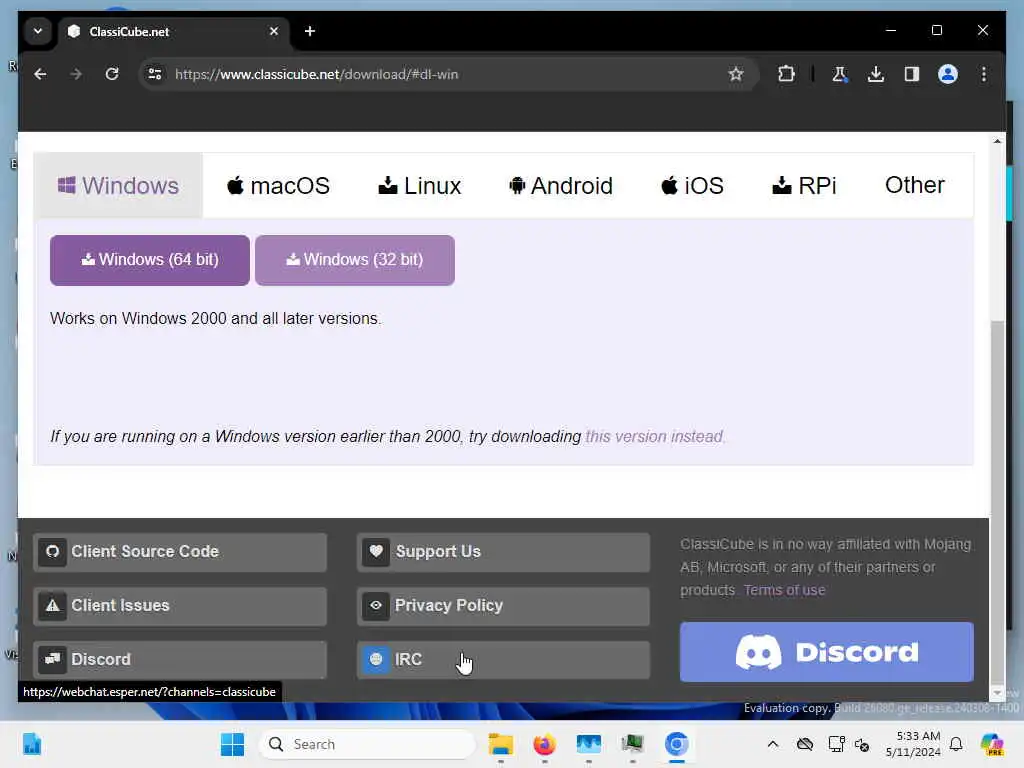Switch to the macOS tab
This screenshot has height=768, width=1024.
click(x=278, y=185)
